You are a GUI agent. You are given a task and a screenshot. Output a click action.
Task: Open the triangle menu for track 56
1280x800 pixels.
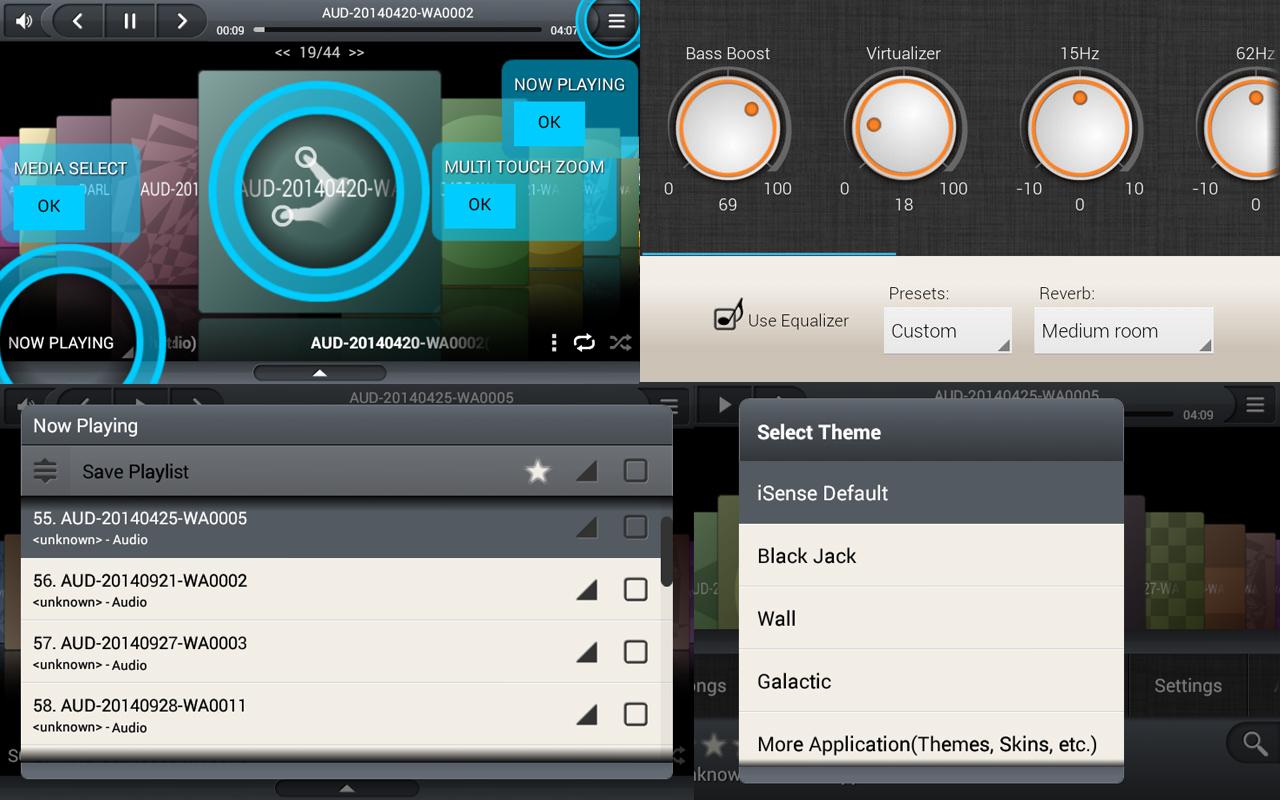coord(587,590)
